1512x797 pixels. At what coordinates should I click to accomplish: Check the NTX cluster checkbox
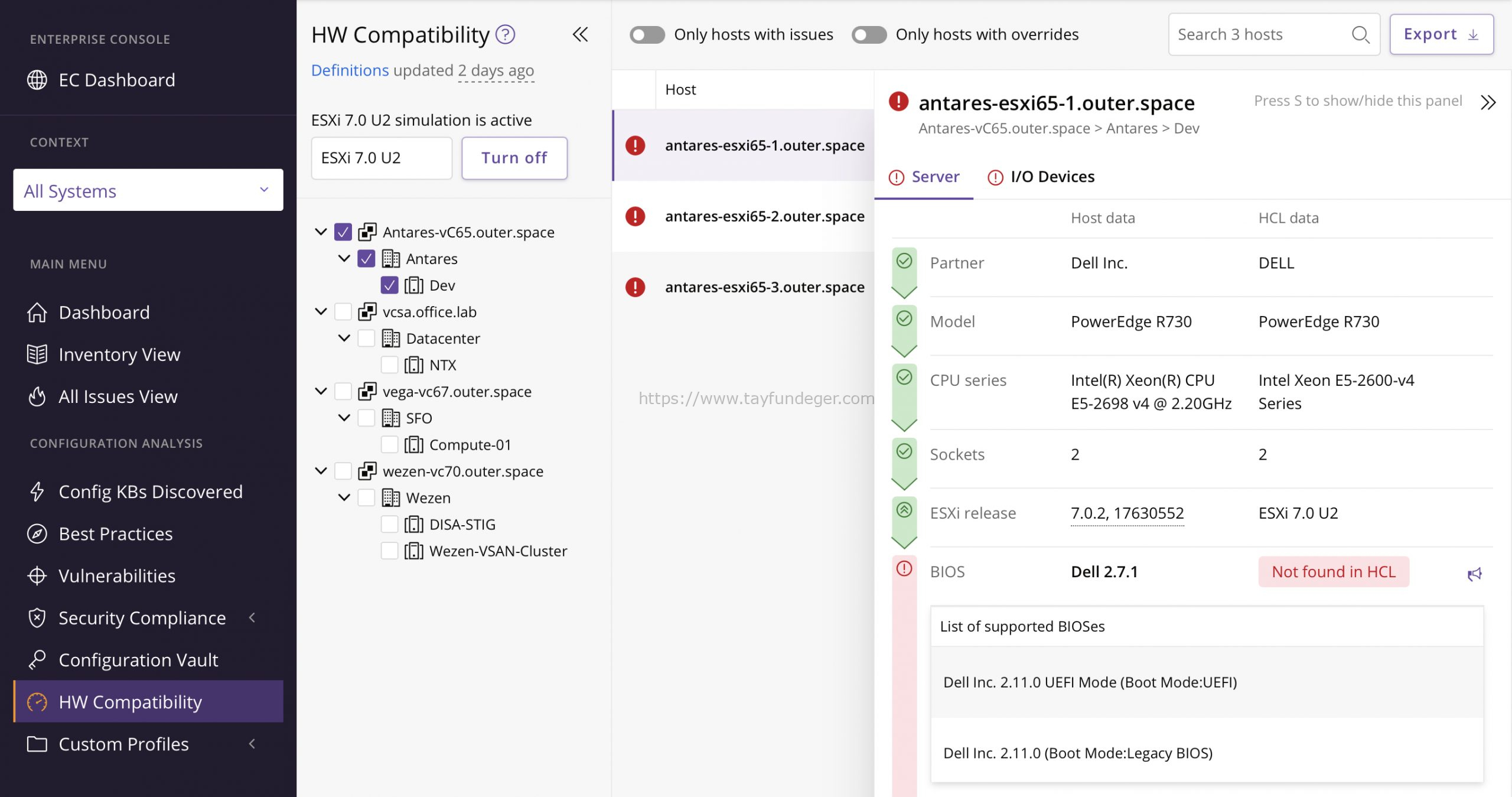(x=389, y=365)
